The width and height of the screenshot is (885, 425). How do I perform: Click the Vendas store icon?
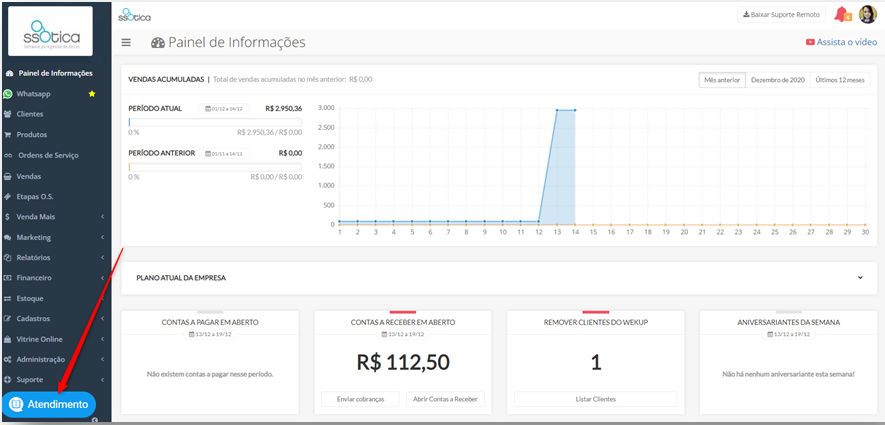coord(8,176)
